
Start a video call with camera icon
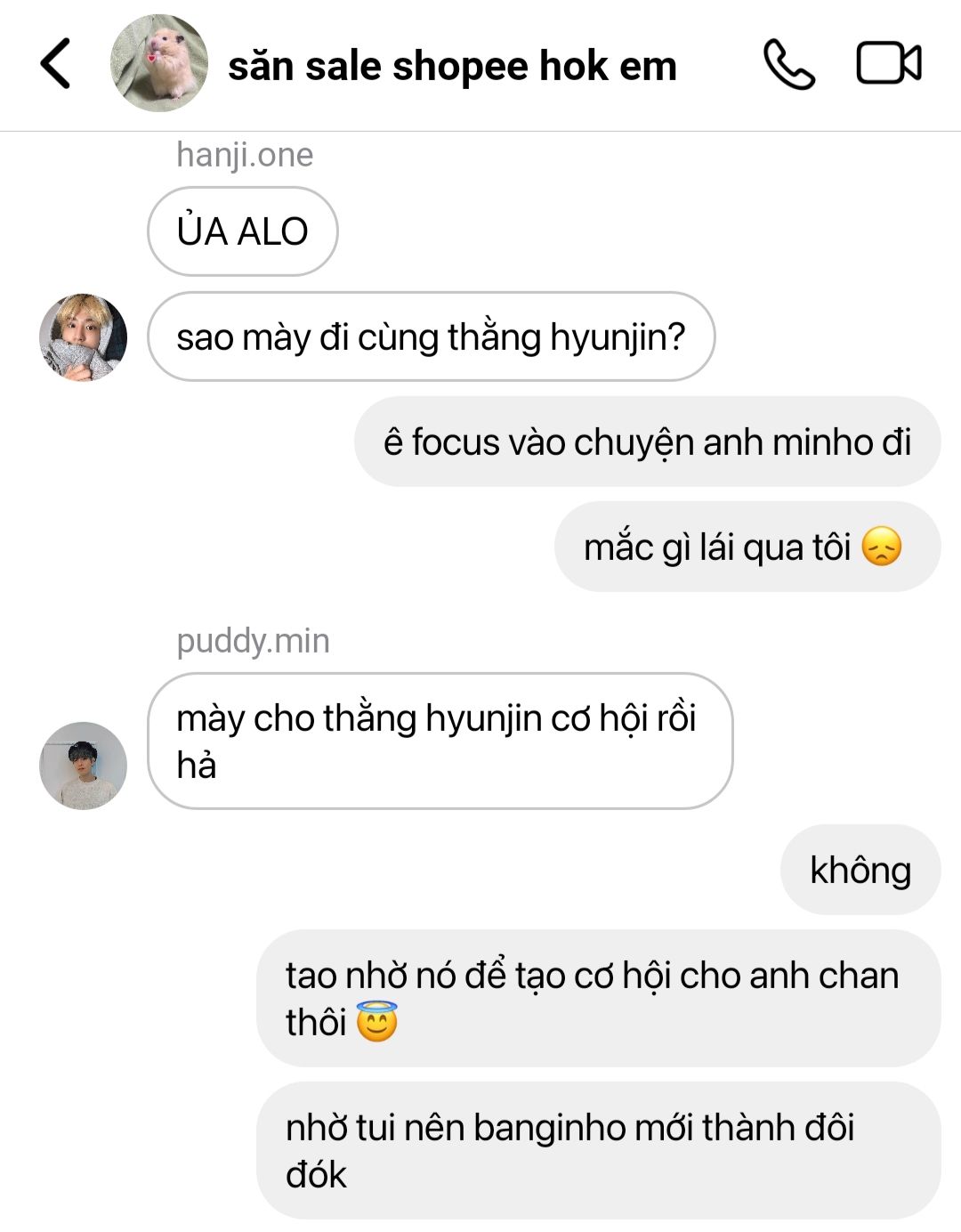(x=889, y=63)
